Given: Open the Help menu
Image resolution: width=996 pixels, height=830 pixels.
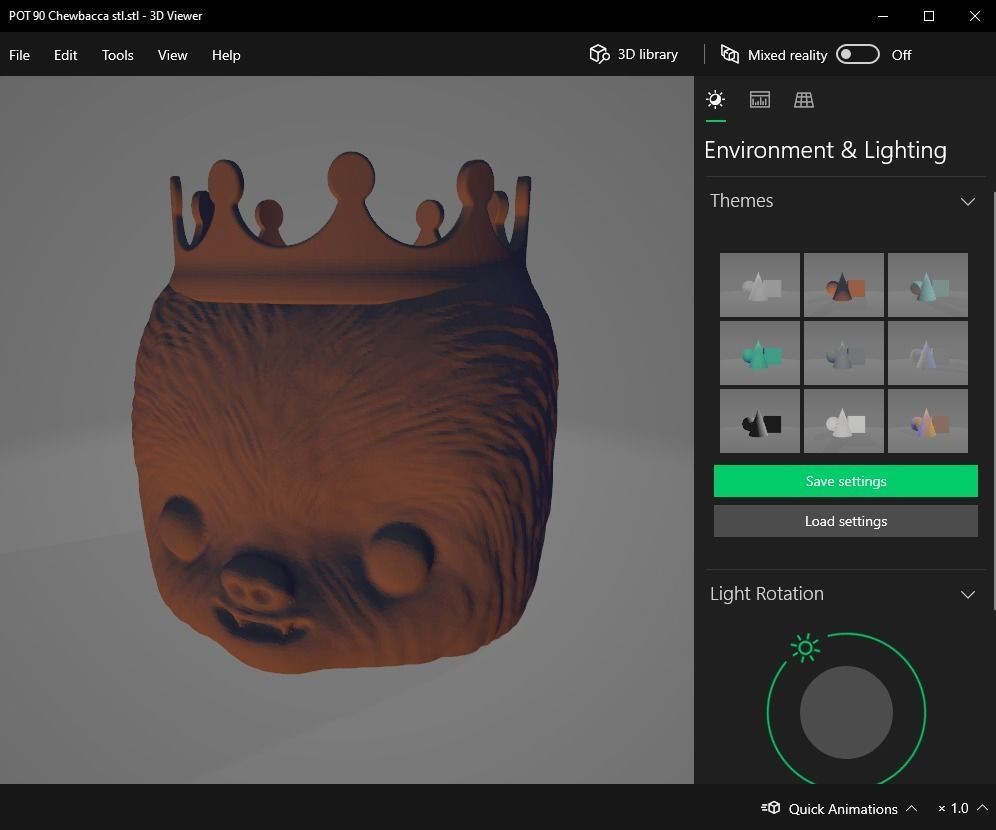Looking at the screenshot, I should tap(226, 55).
